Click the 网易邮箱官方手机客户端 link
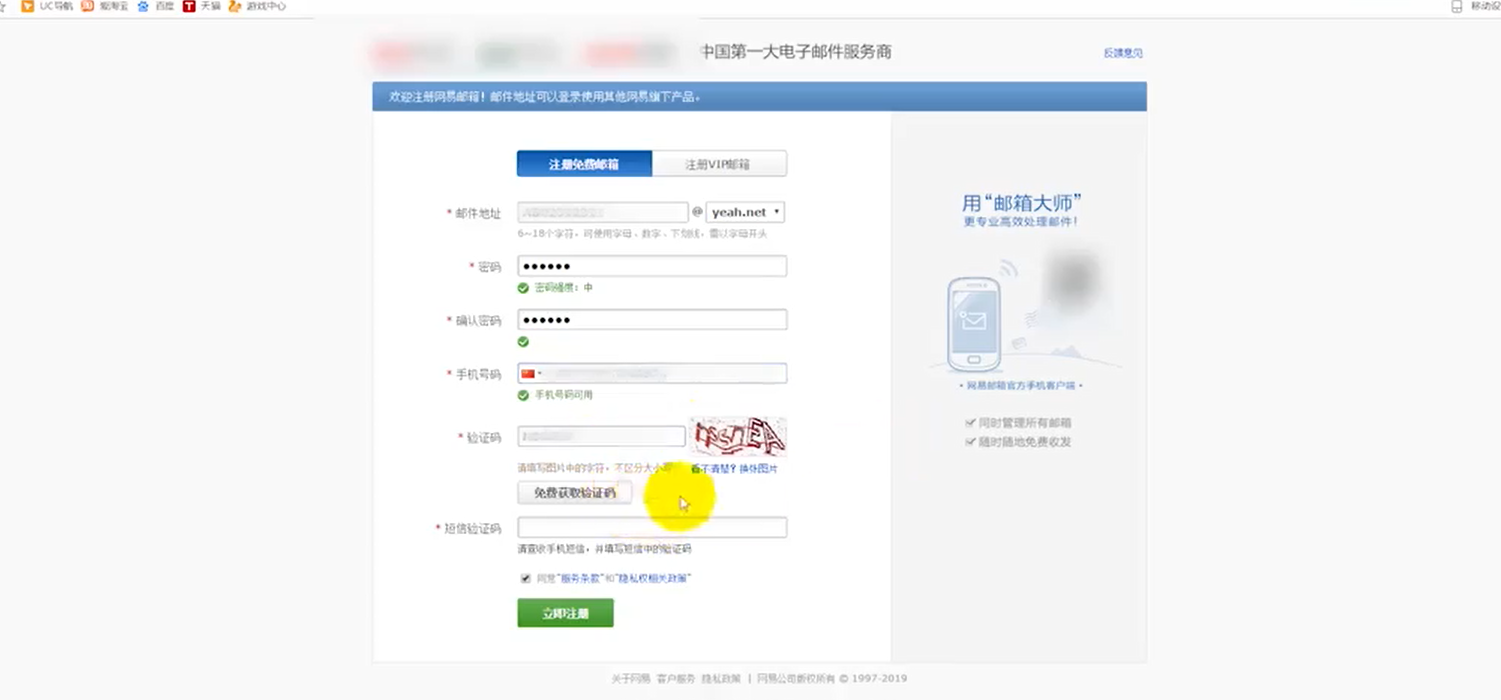Viewport: 1501px width, 700px height. pyautogui.click(x=1020, y=385)
